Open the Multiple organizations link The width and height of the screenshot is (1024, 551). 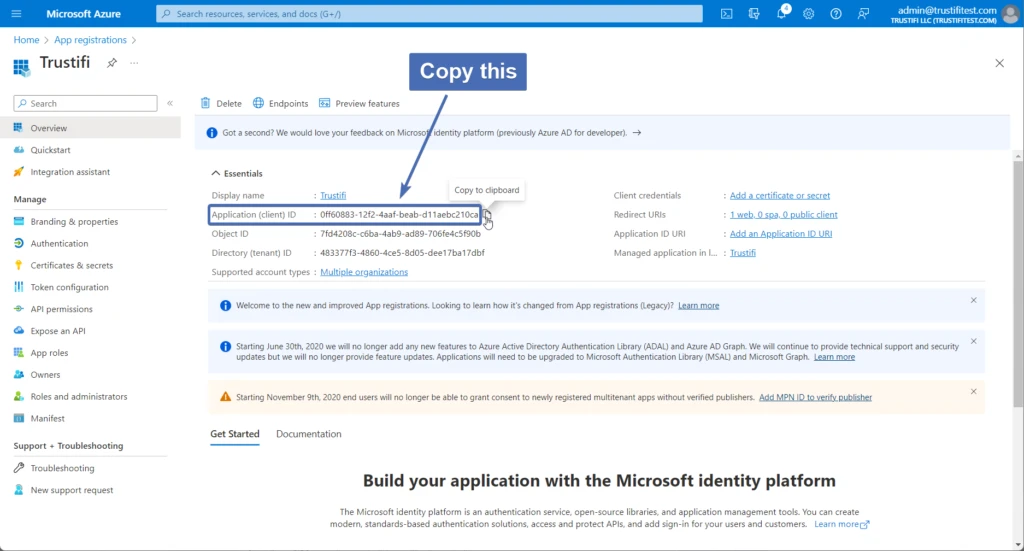coord(364,272)
